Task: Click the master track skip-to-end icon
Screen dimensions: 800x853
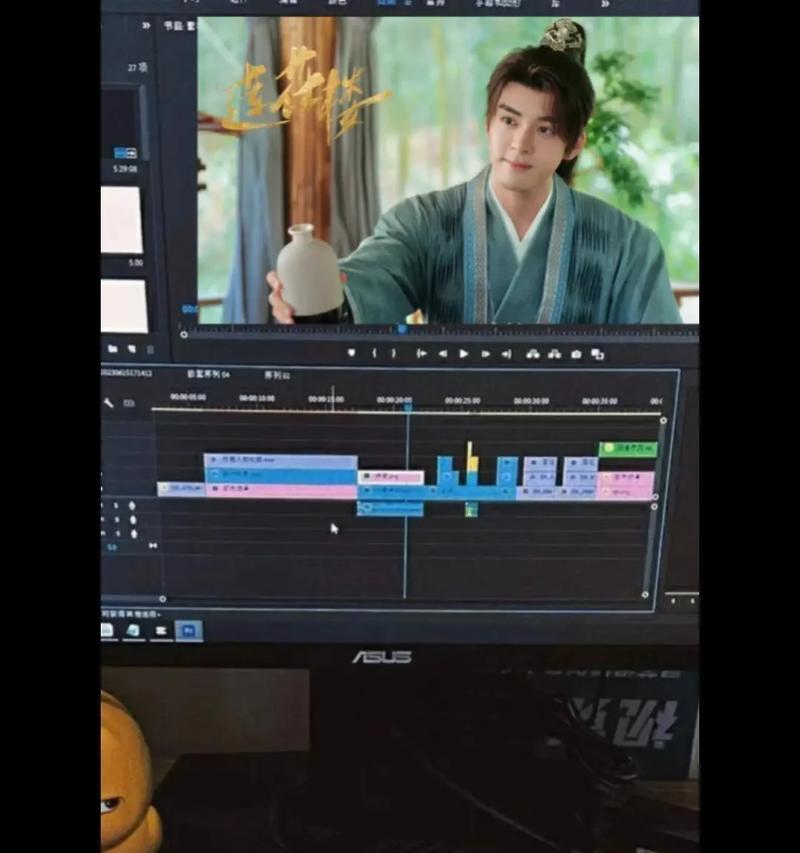Action: tap(153, 546)
